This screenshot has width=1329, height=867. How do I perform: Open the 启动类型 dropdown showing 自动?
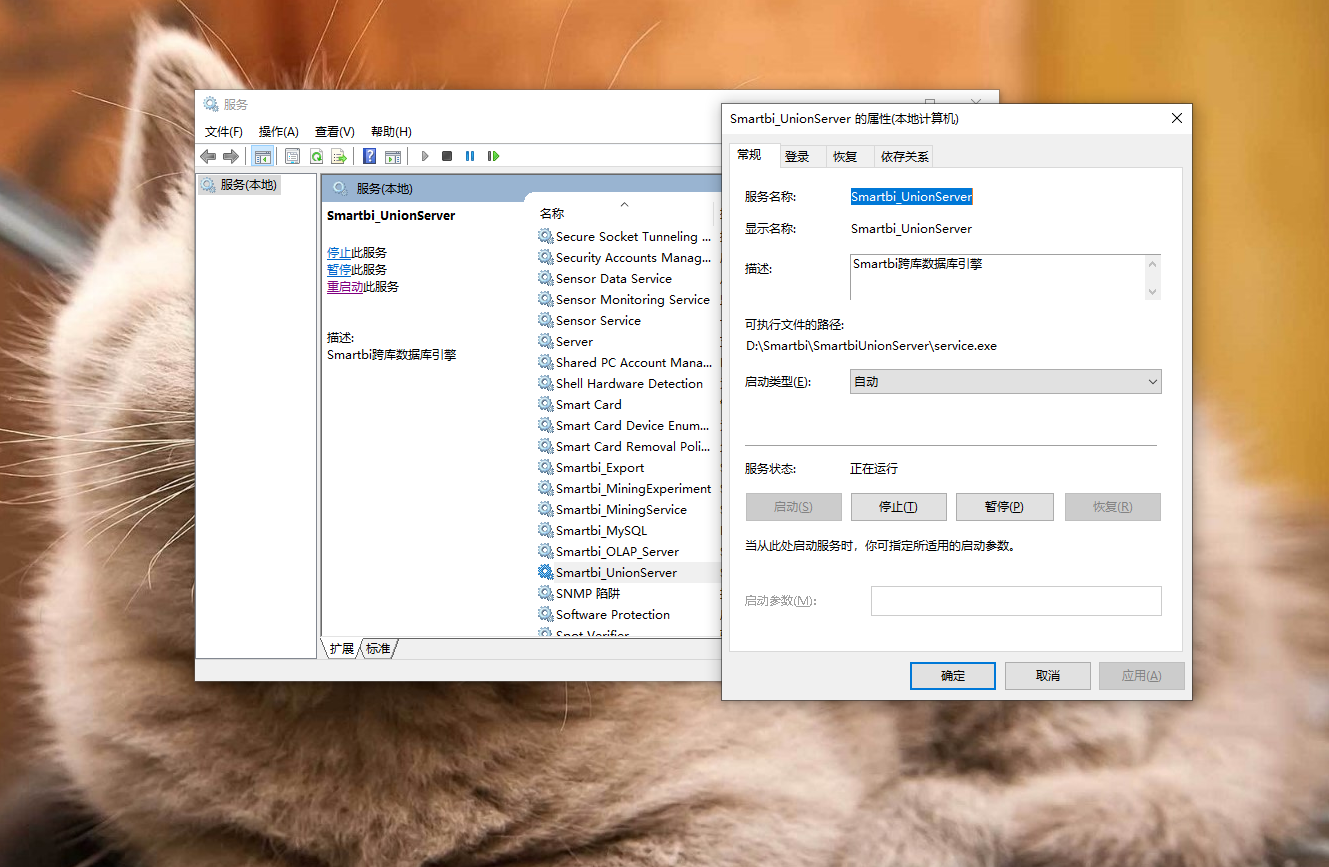1005,381
